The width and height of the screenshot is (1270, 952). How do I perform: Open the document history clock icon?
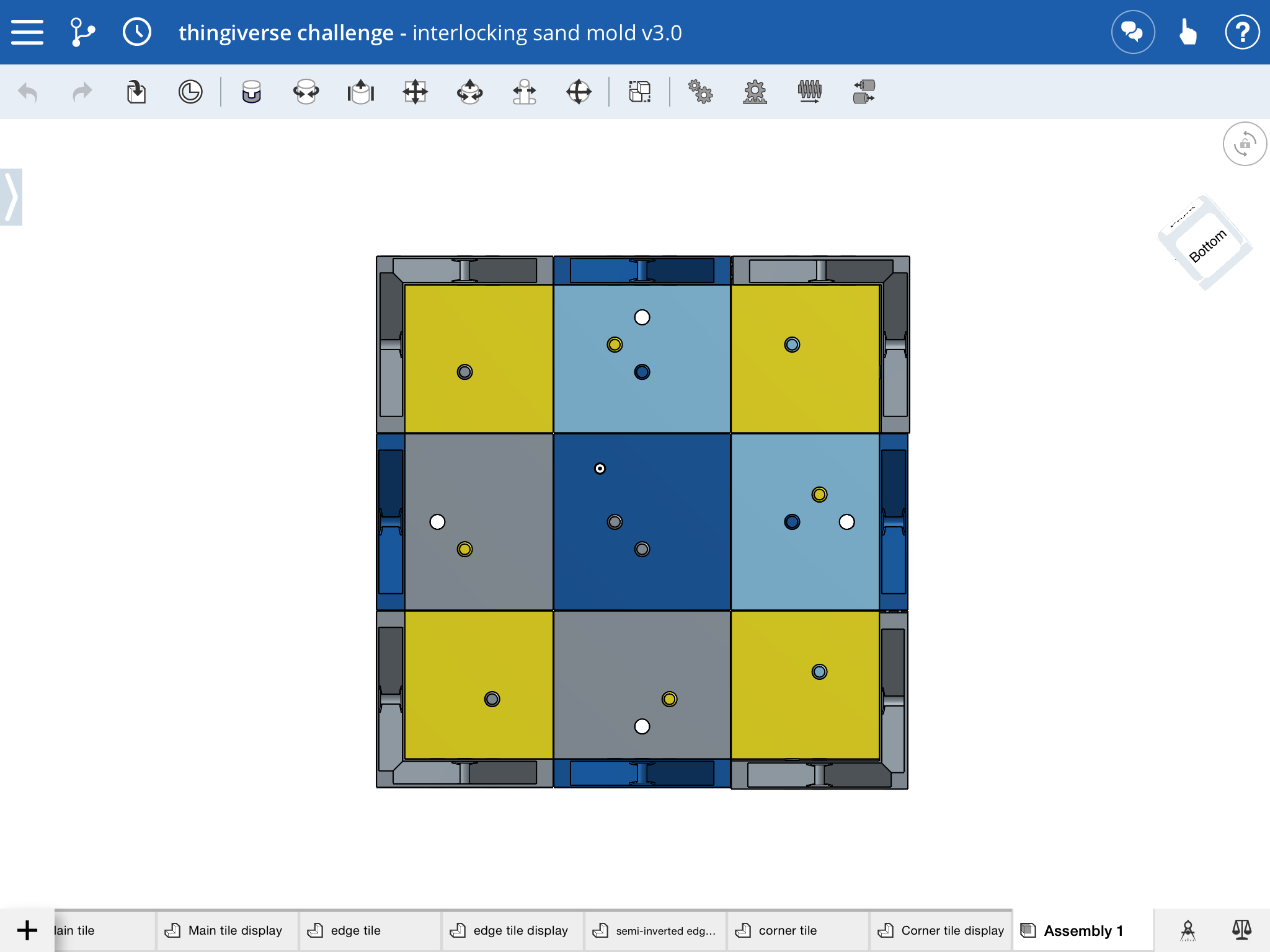point(137,32)
